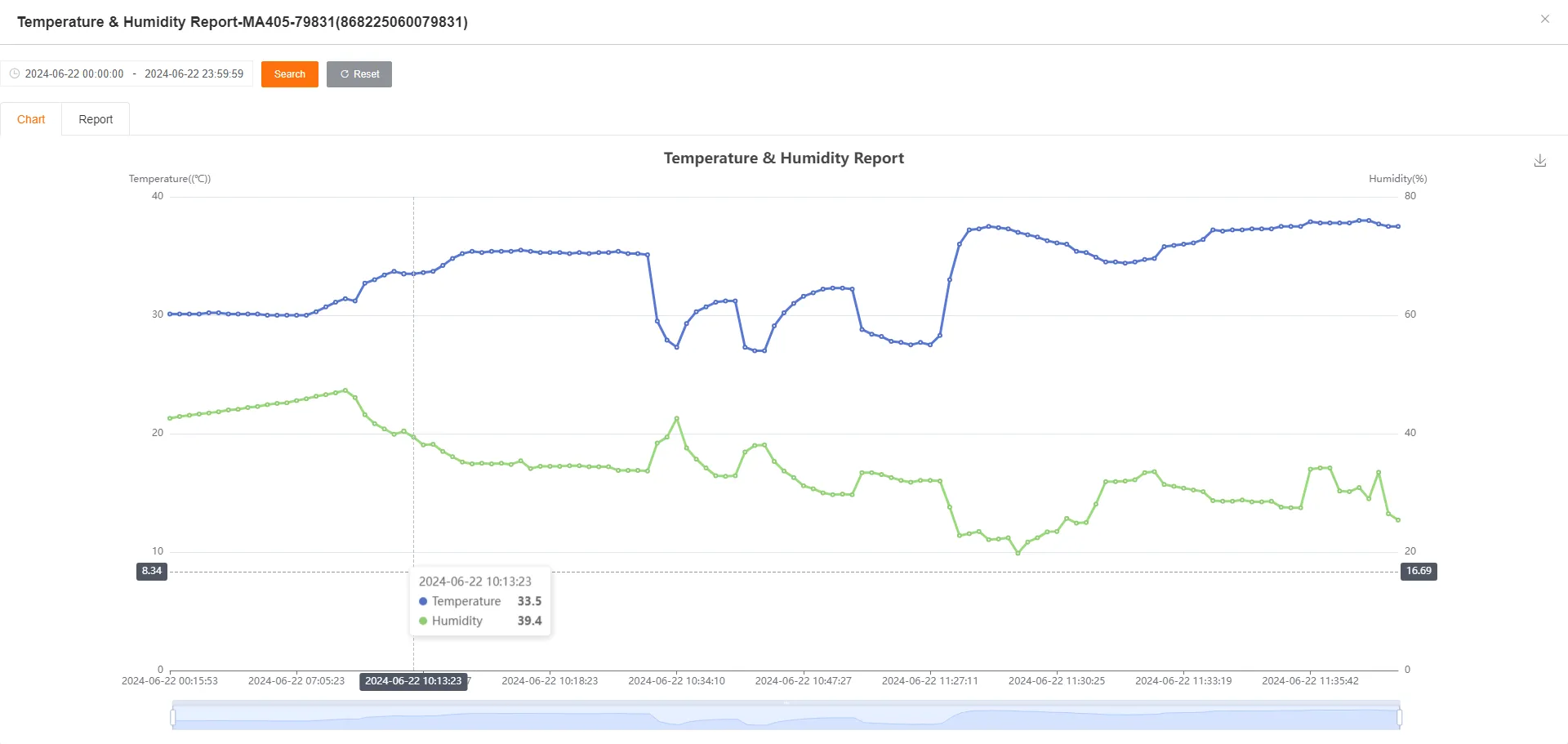Click the blue Temperature legend dot in tooltip
Screen dimensions: 1568x744
click(422, 601)
